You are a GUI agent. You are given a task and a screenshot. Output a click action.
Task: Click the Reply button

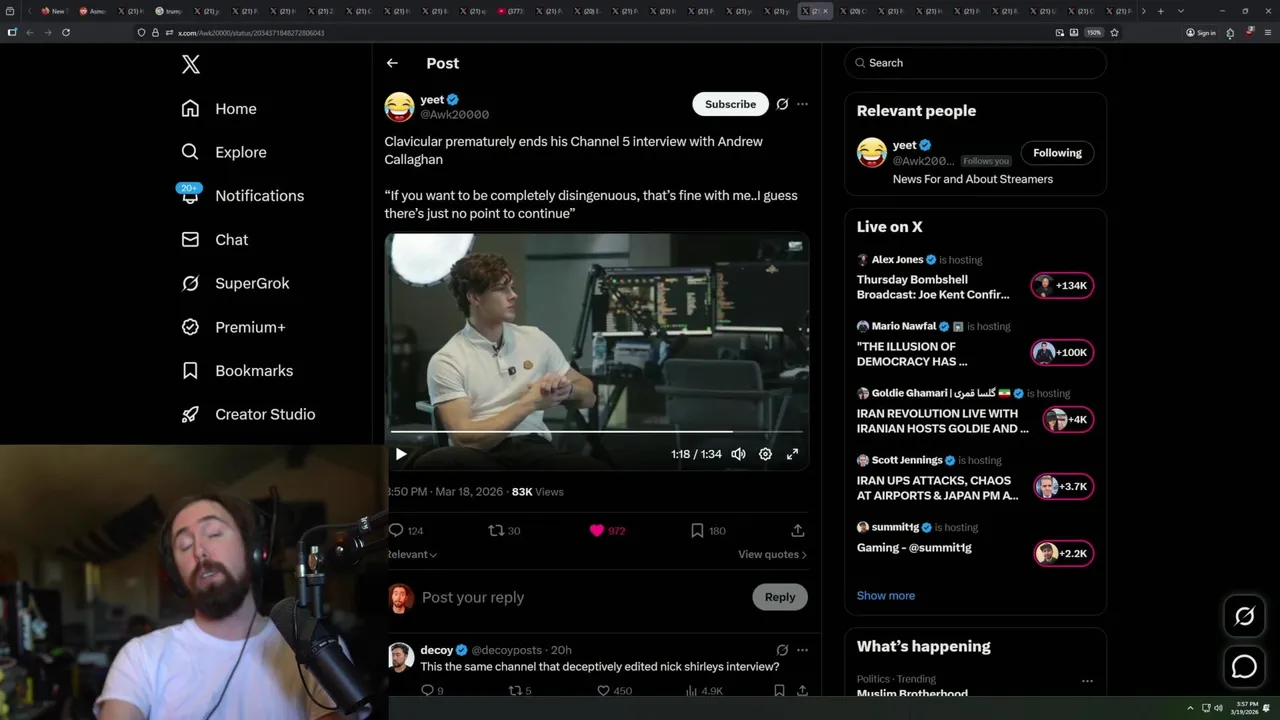[780, 597]
